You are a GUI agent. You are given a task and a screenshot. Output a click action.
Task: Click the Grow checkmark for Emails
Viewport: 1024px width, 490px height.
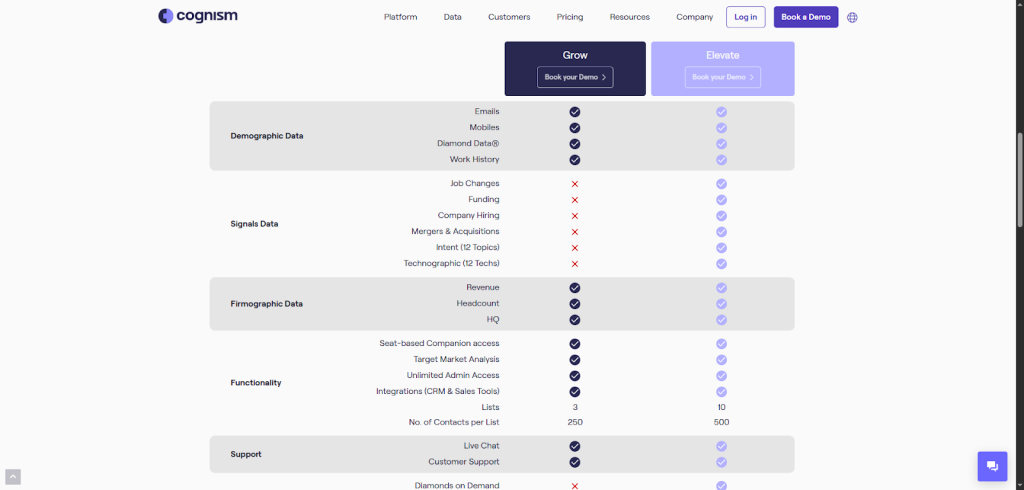coord(575,112)
